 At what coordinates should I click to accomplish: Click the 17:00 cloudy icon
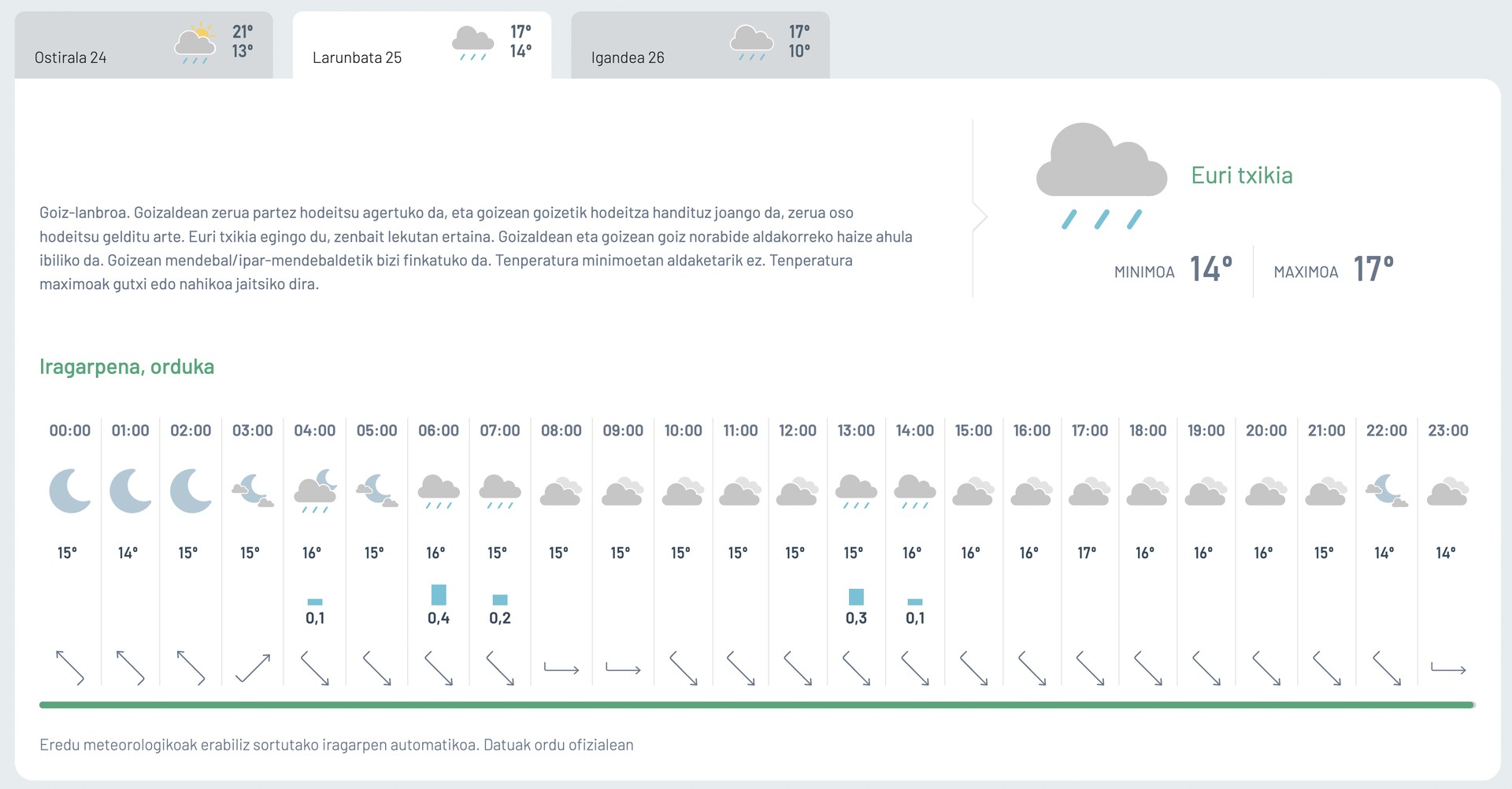click(x=1089, y=491)
